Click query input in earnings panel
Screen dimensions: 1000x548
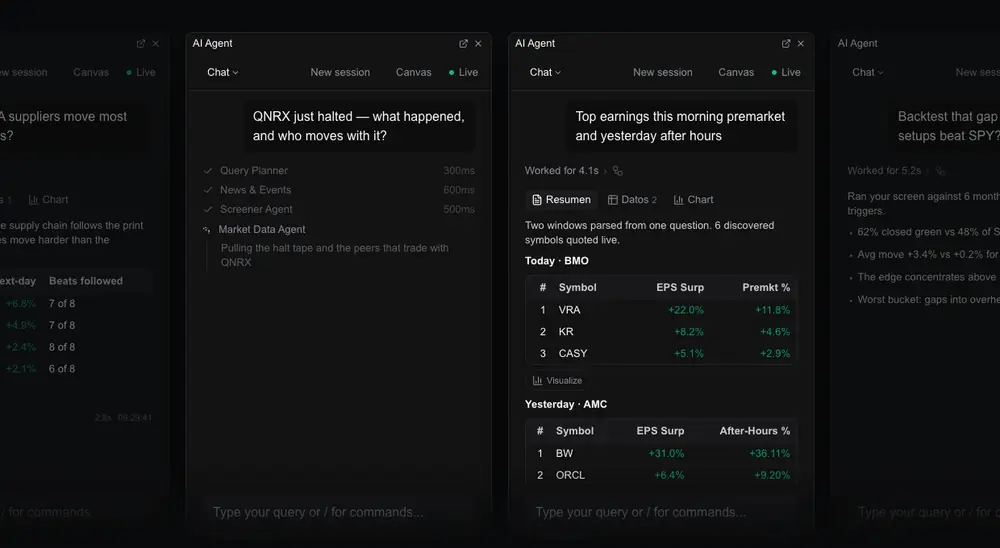661,512
